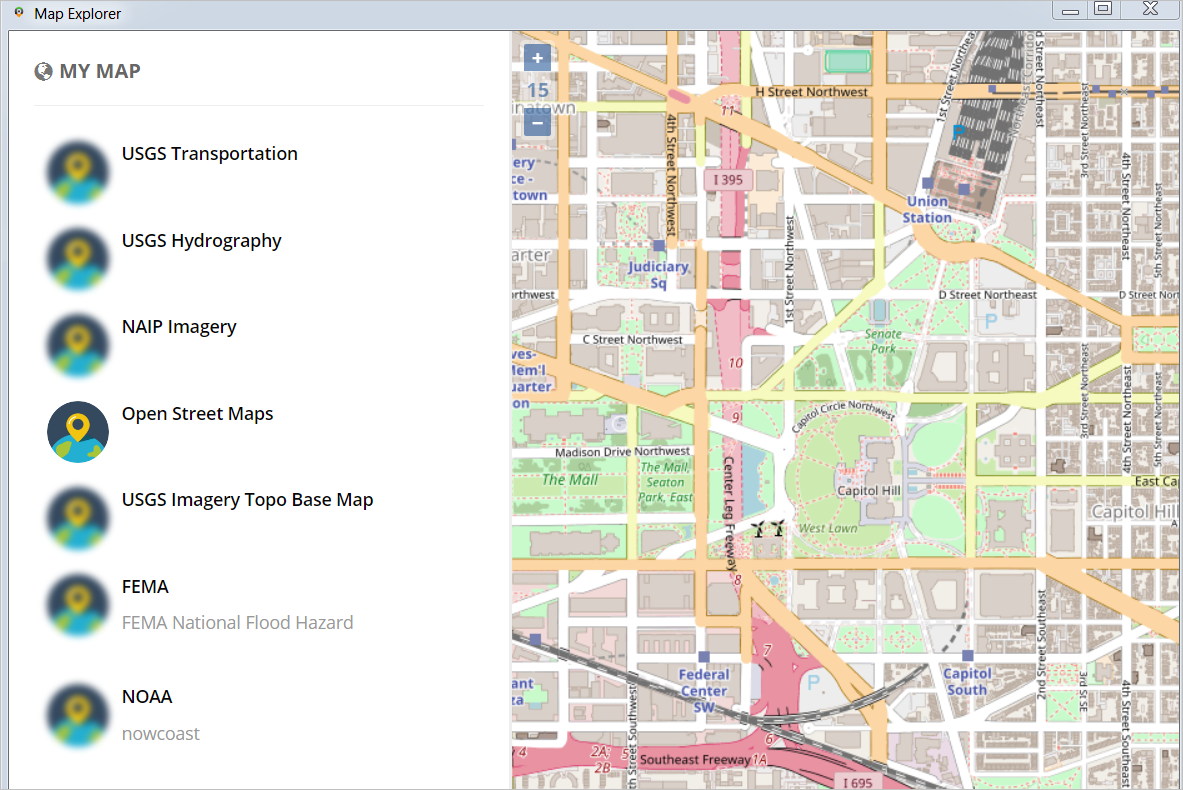Select the USGS Imagery Topo Base Map entry
1183x790 pixels.
point(247,499)
